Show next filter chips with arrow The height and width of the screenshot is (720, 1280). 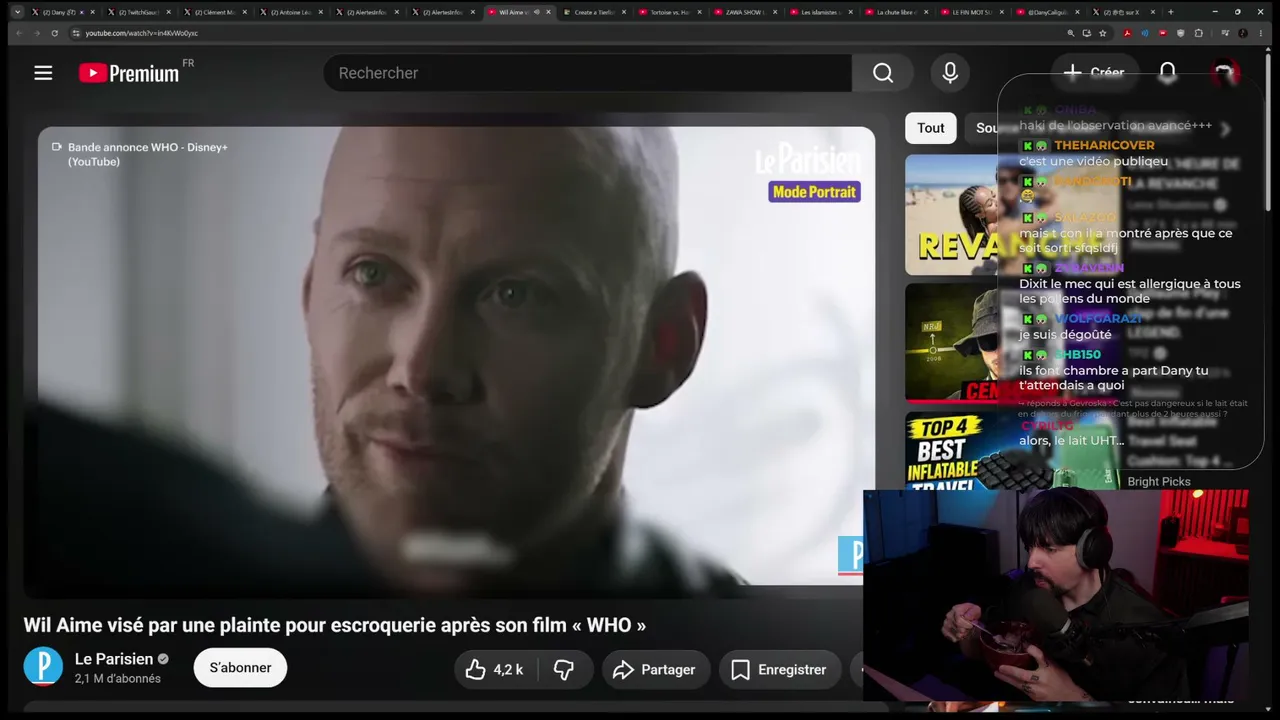pyautogui.click(x=1225, y=128)
